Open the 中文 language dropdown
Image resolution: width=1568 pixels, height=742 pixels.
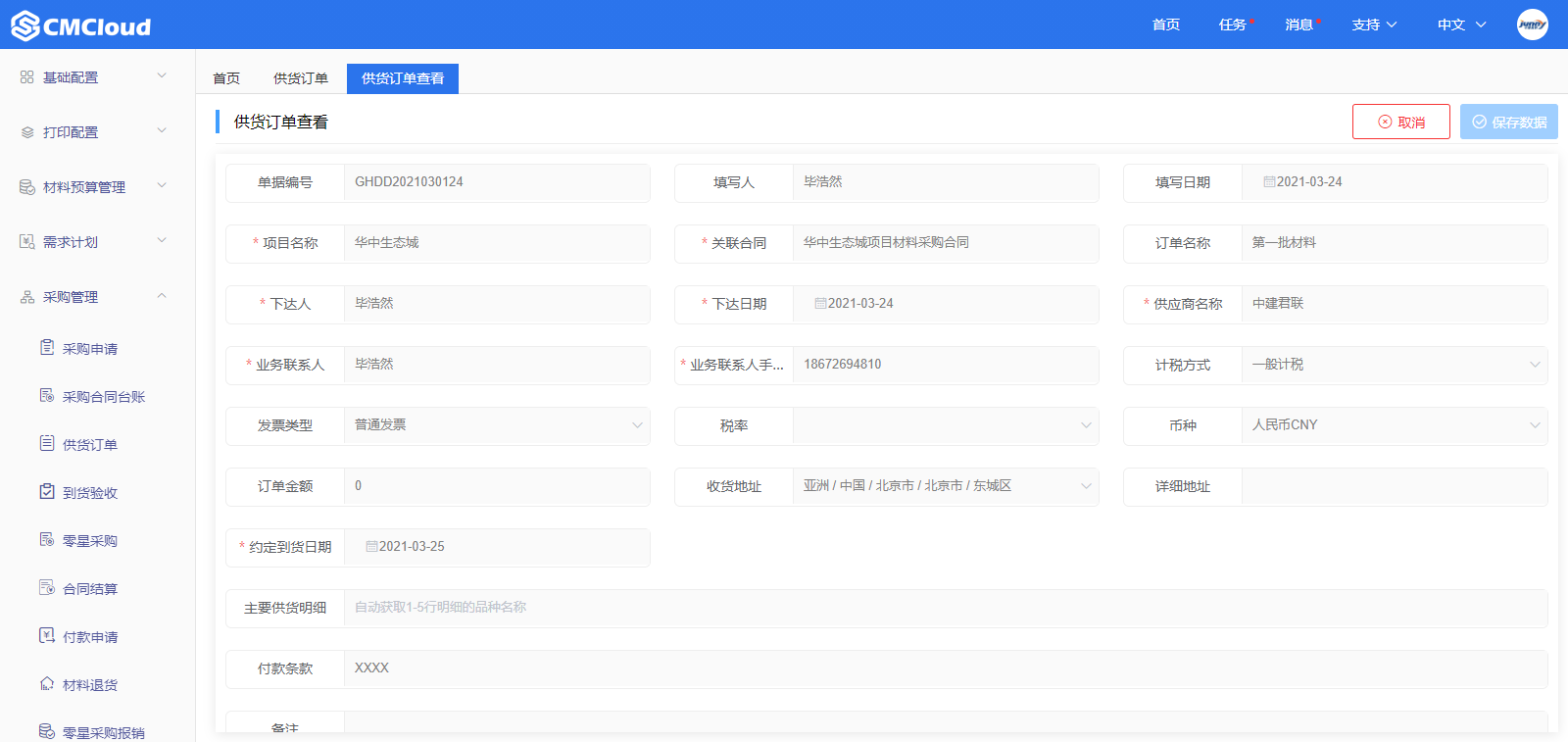click(x=1461, y=25)
